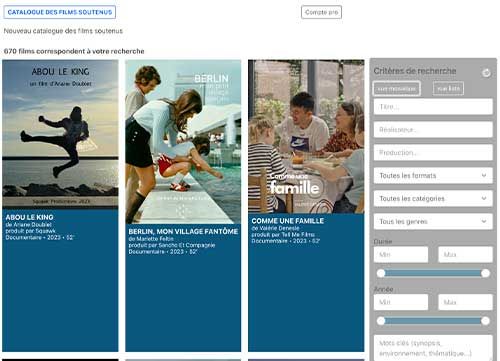Click the Année Max input box
500x361 pixels.
465,302
